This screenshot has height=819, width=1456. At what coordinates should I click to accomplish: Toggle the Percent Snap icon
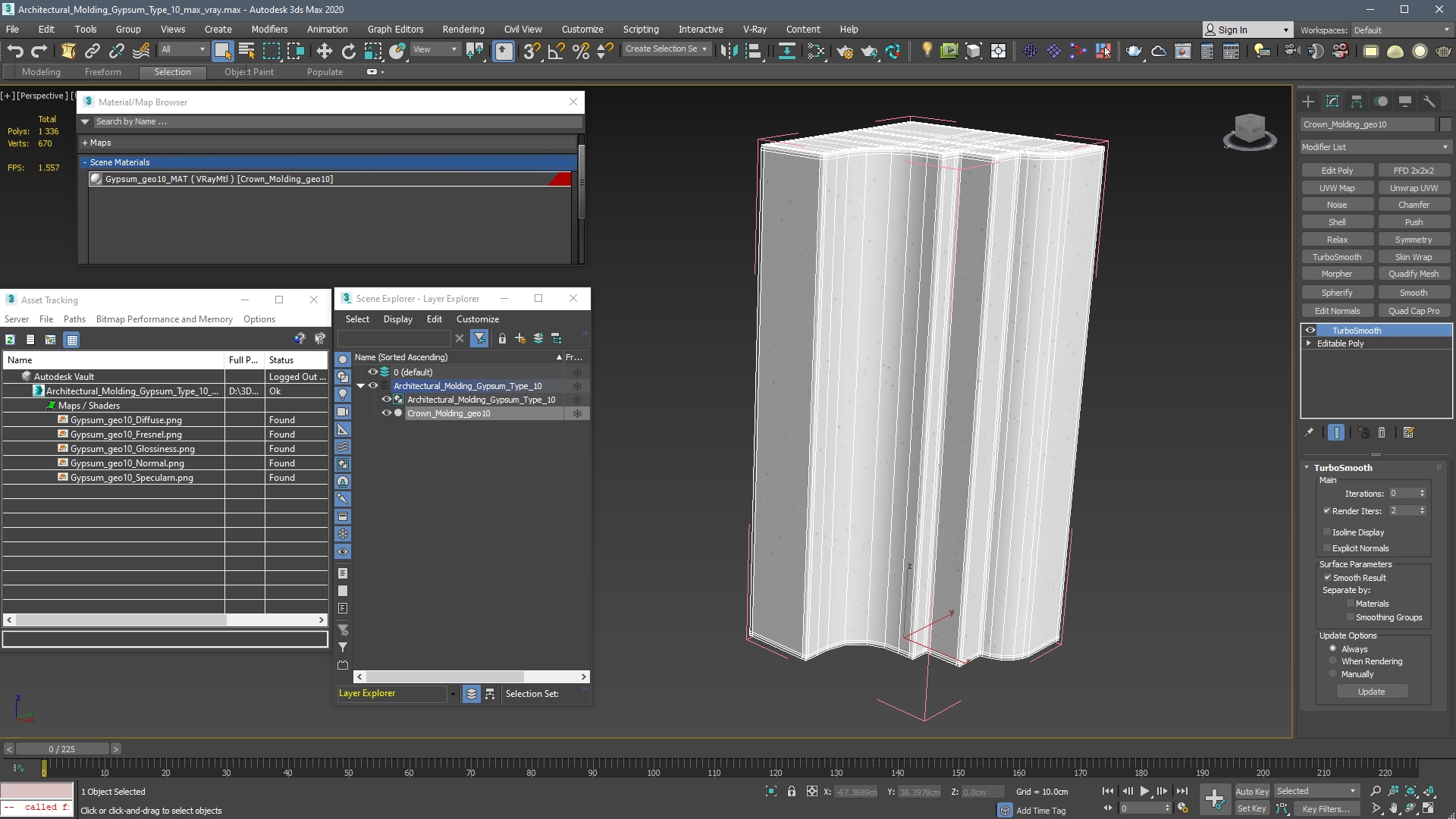point(581,51)
